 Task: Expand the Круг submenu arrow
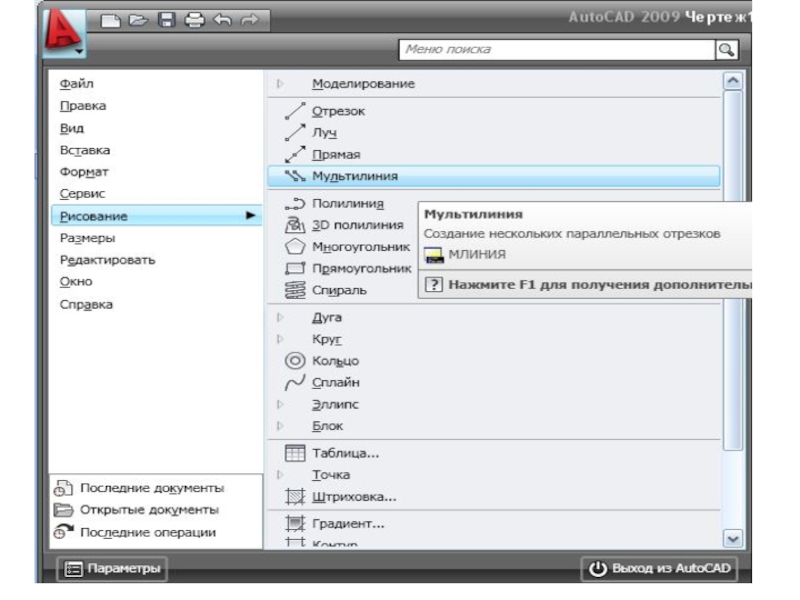pos(280,339)
